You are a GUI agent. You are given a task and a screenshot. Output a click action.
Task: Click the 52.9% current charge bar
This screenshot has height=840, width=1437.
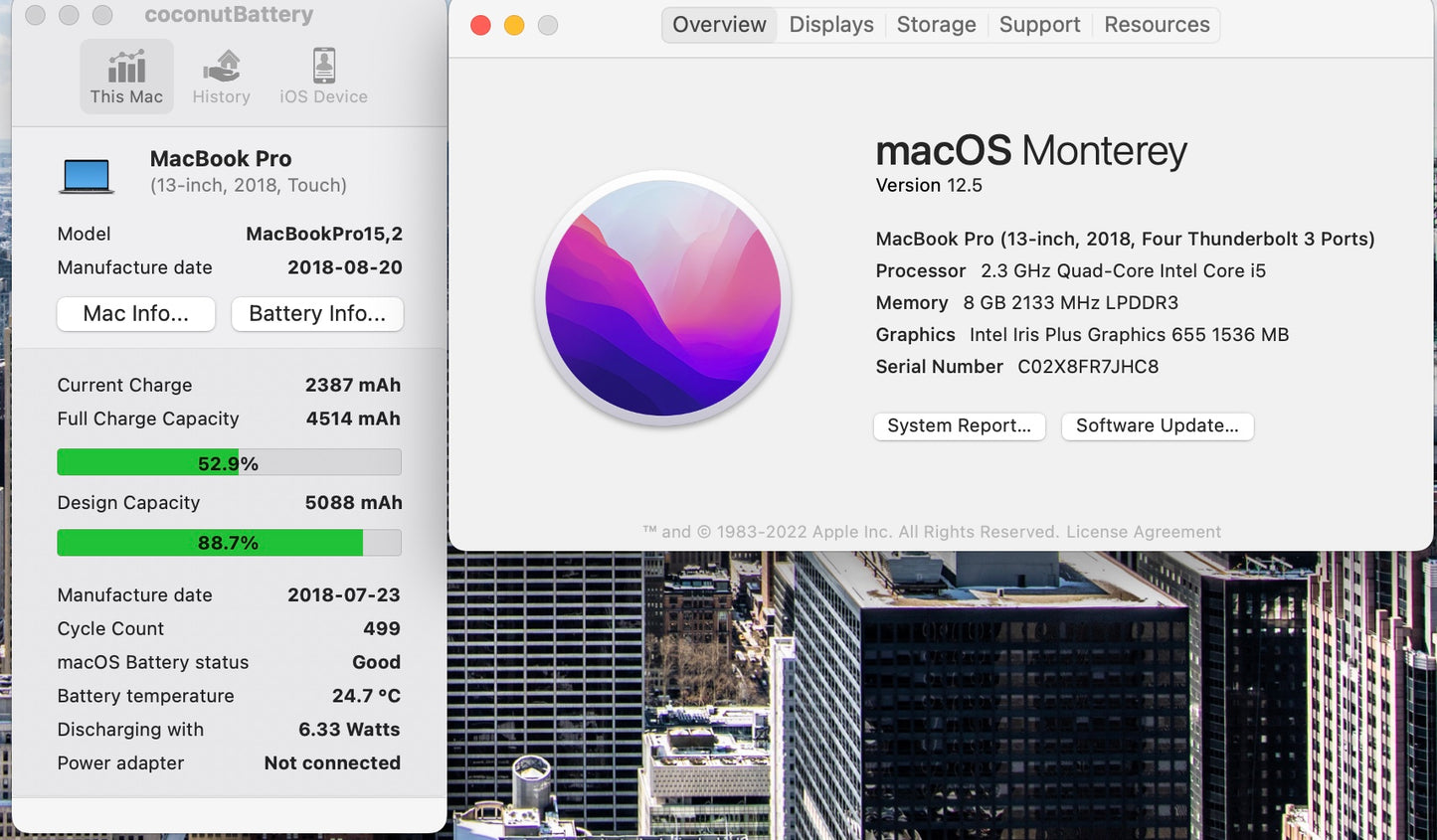pos(229,463)
